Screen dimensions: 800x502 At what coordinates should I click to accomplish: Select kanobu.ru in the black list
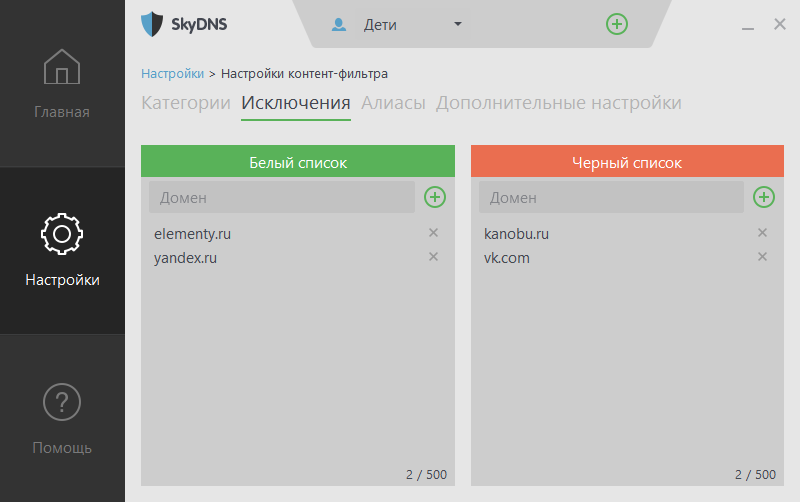pyautogui.click(x=516, y=234)
